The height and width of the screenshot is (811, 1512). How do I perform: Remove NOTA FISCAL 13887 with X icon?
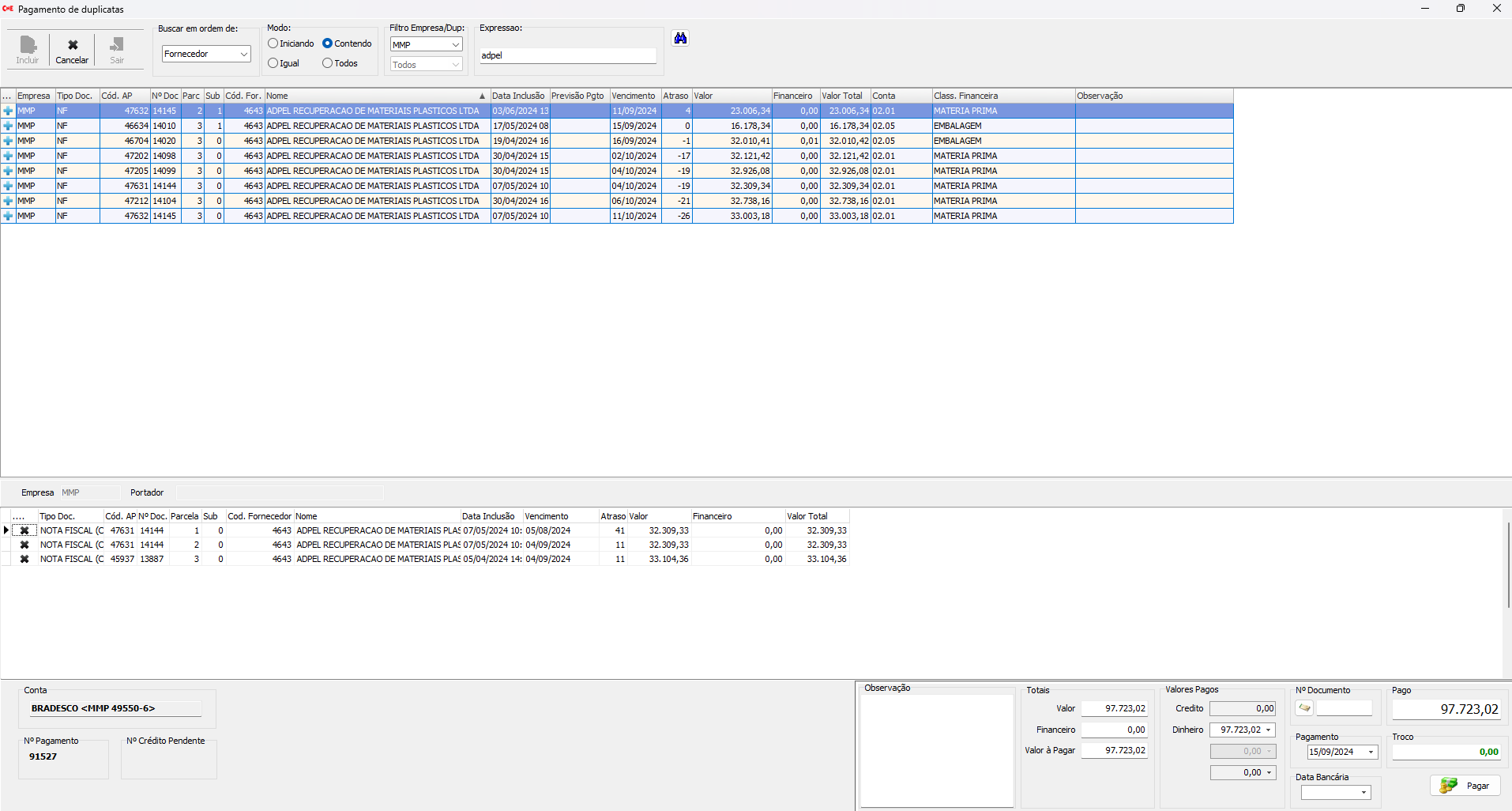coord(24,560)
